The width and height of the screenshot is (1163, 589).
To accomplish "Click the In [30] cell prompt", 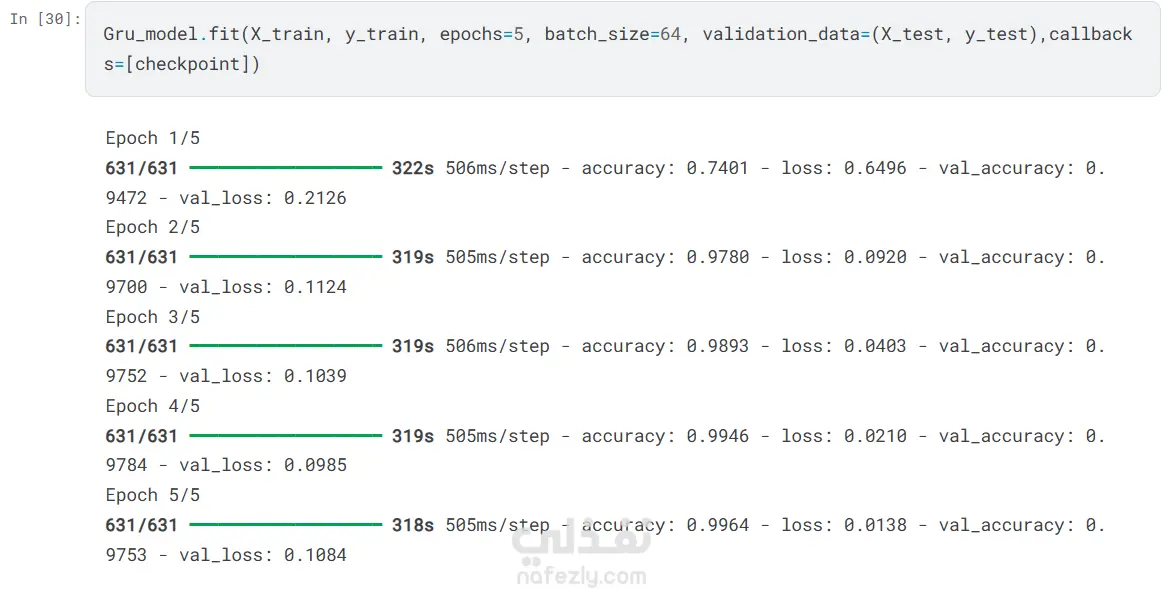I will pyautogui.click(x=44, y=20).
